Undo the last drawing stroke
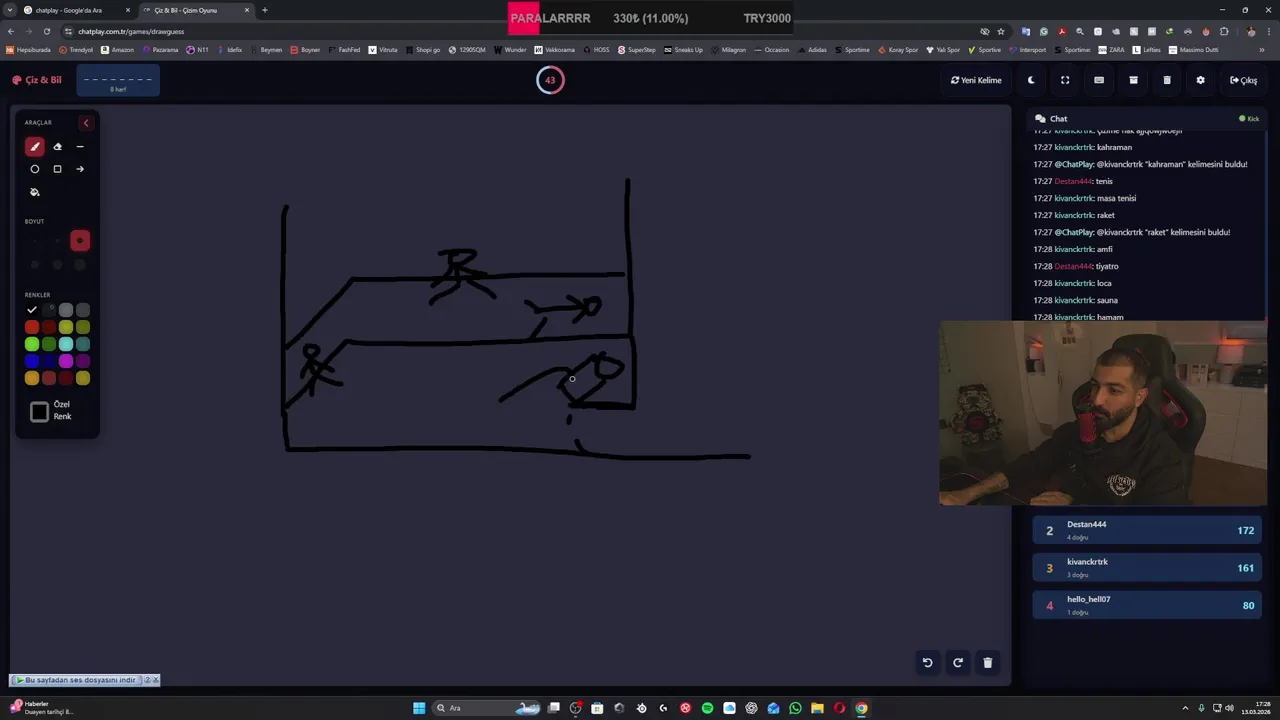 click(927, 662)
